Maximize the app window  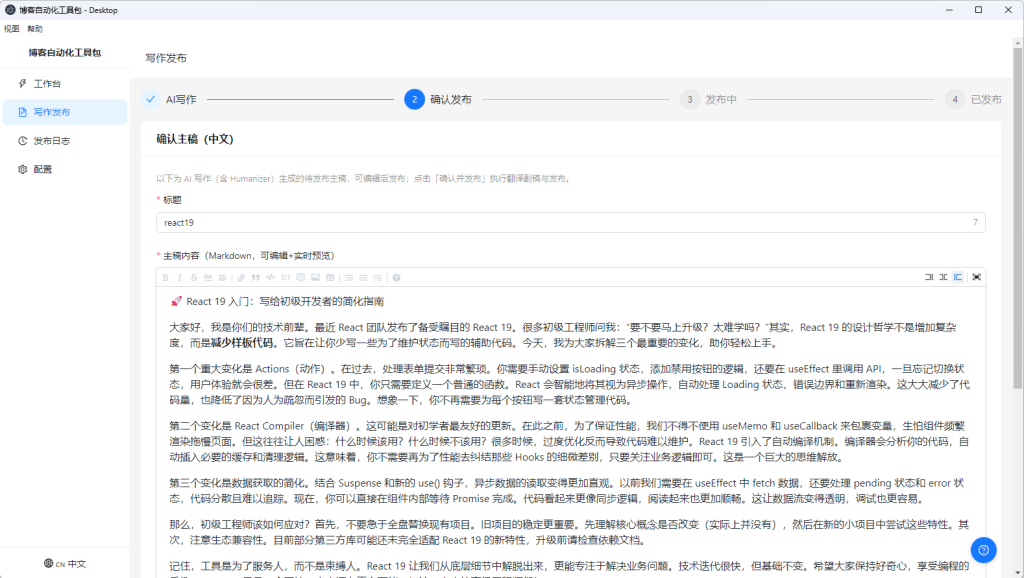[978, 10]
